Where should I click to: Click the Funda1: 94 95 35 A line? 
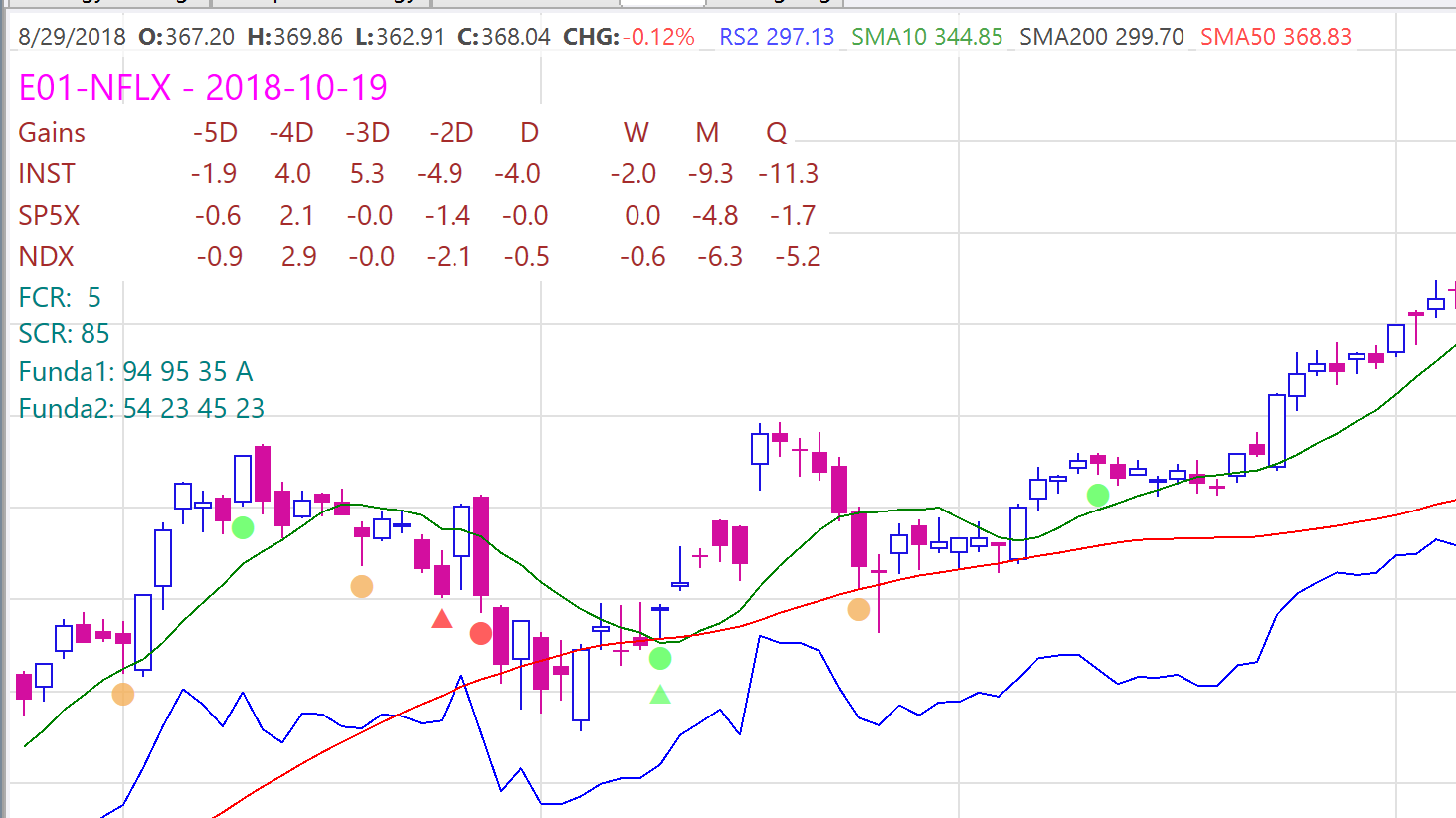(135, 371)
